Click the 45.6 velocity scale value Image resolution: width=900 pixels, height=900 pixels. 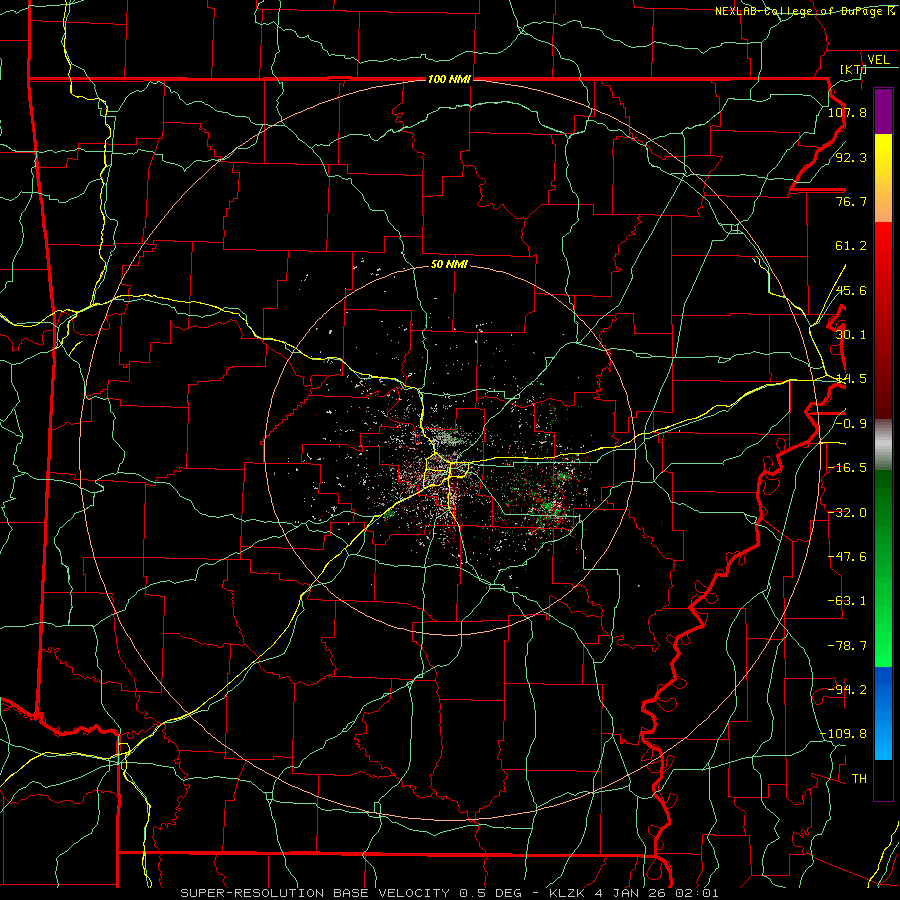[x=851, y=290]
